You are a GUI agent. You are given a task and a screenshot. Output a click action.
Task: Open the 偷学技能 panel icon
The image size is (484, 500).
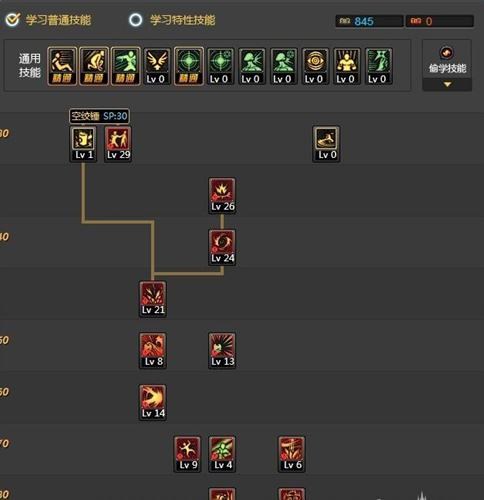(447, 53)
